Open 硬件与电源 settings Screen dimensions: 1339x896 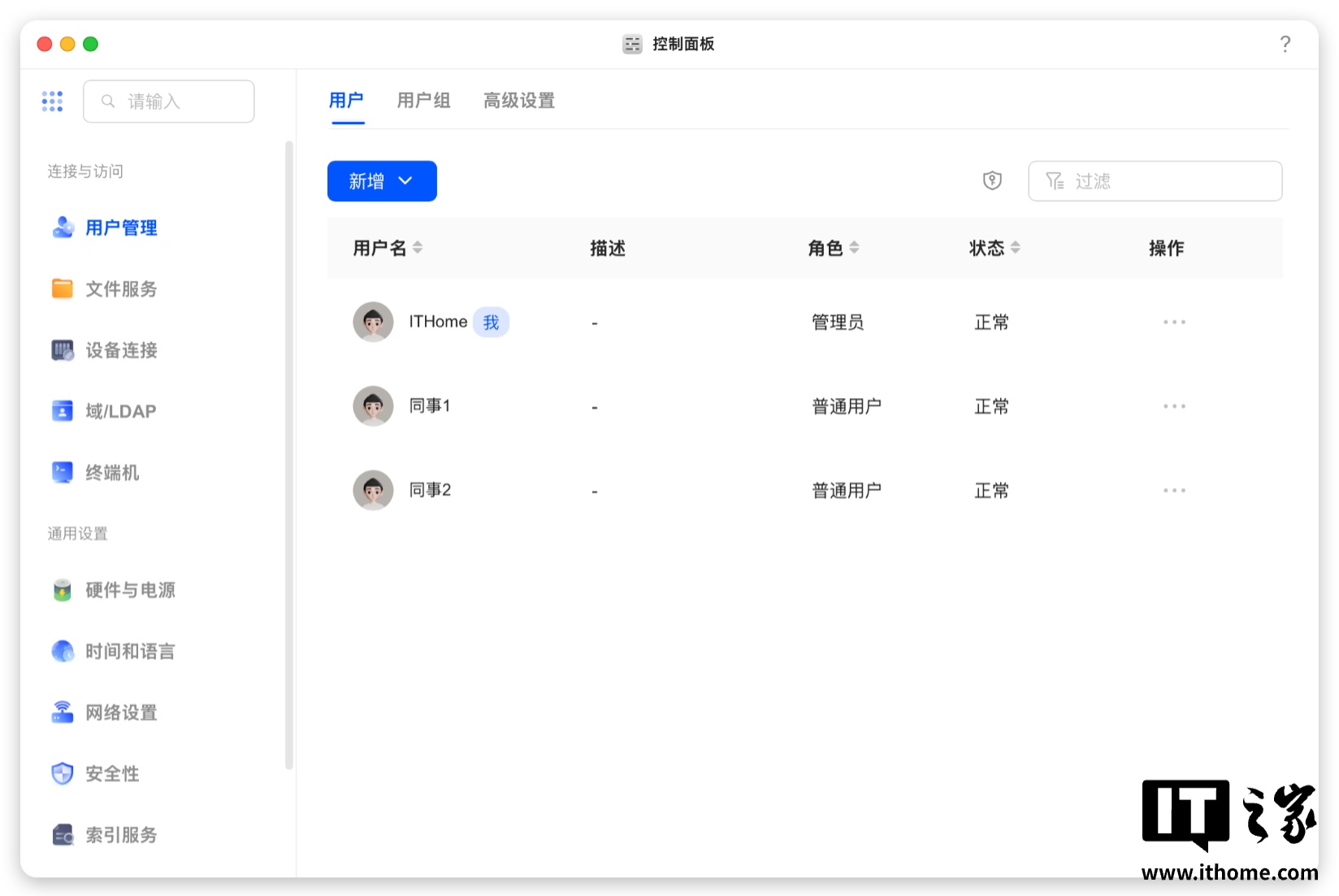coord(131,590)
